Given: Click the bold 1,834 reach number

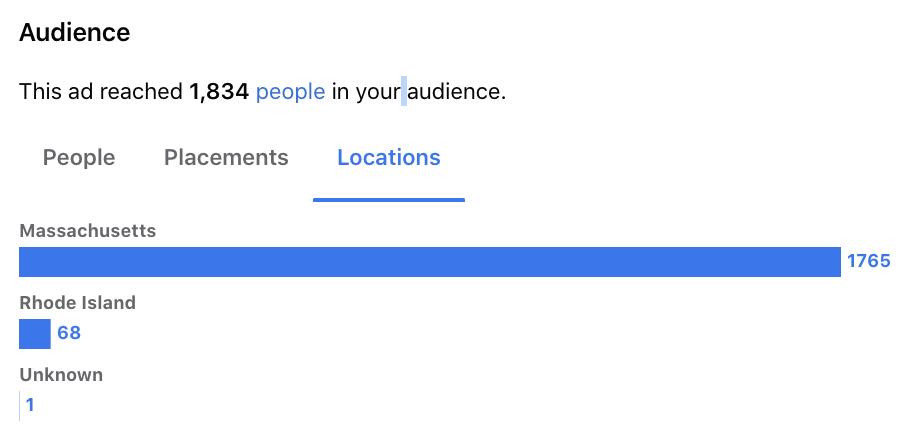Looking at the screenshot, I should pyautogui.click(x=219, y=92).
